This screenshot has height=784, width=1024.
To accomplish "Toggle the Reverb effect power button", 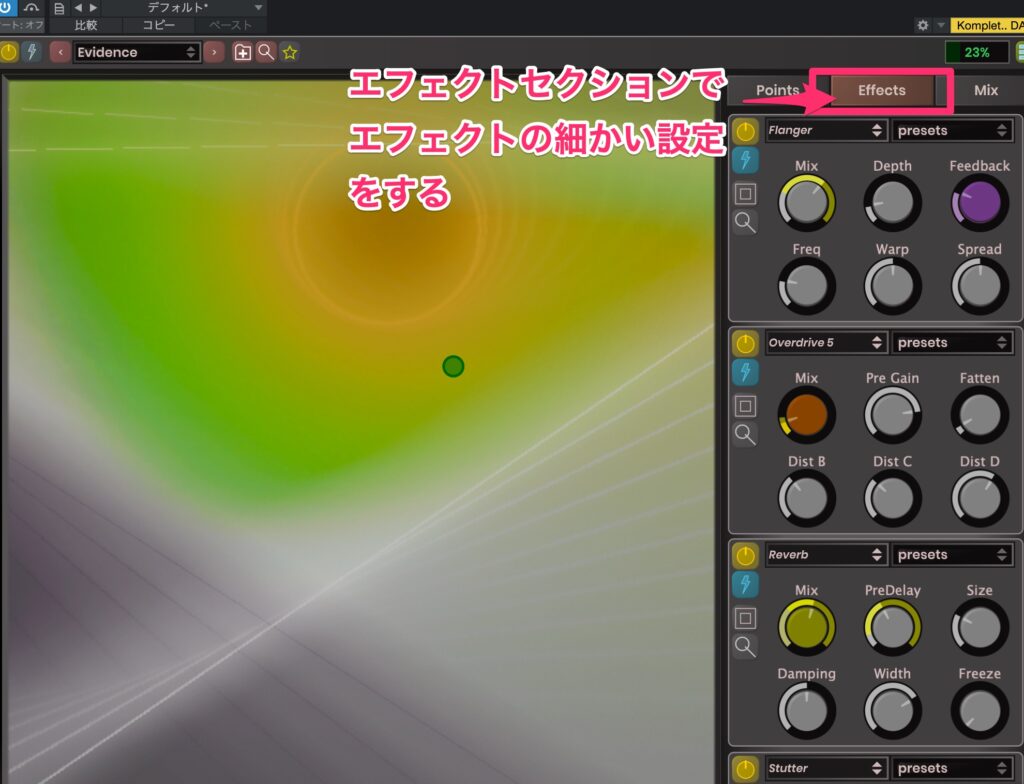I will click(745, 555).
